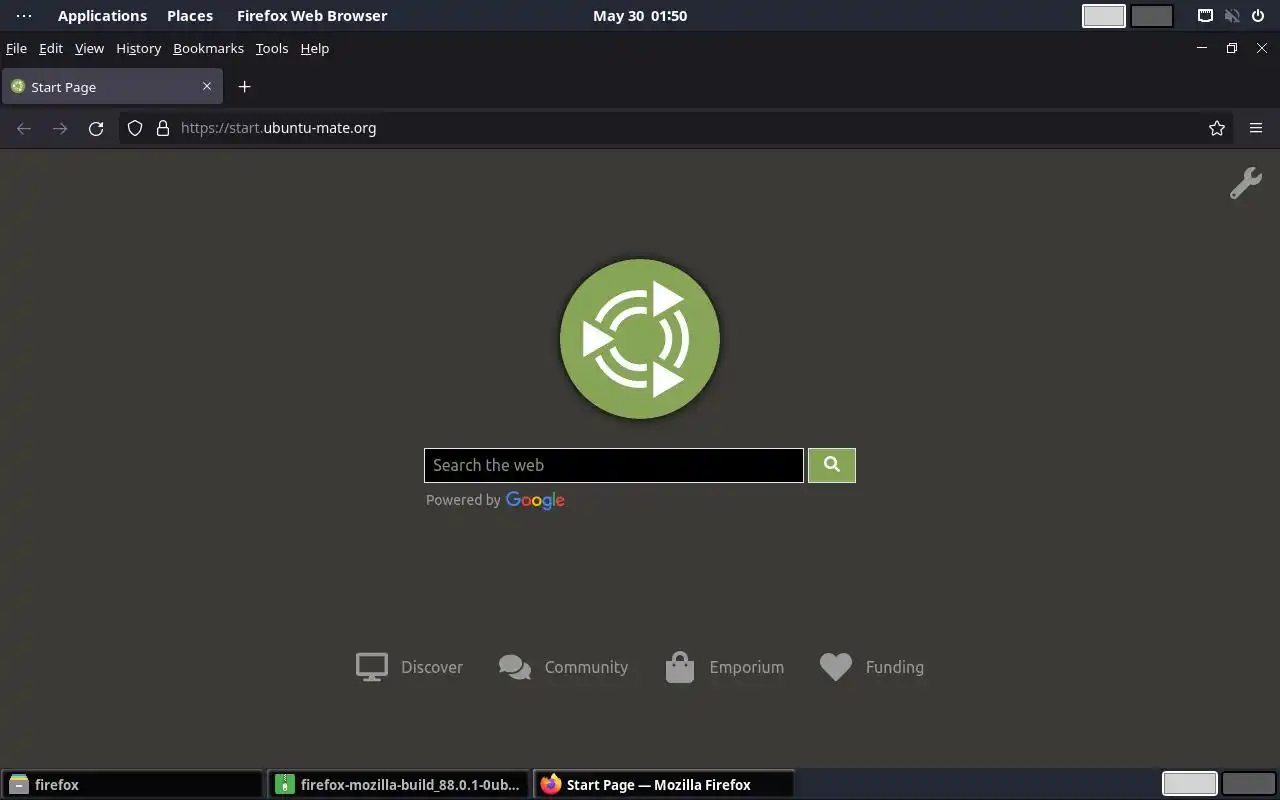Click the archive icon in taskbar
This screenshot has width=1280, height=800.
coord(285,784)
